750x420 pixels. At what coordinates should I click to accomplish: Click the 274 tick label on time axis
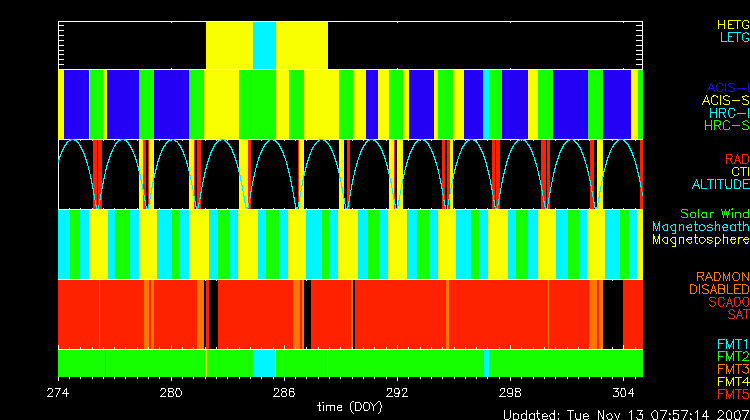coord(58,392)
